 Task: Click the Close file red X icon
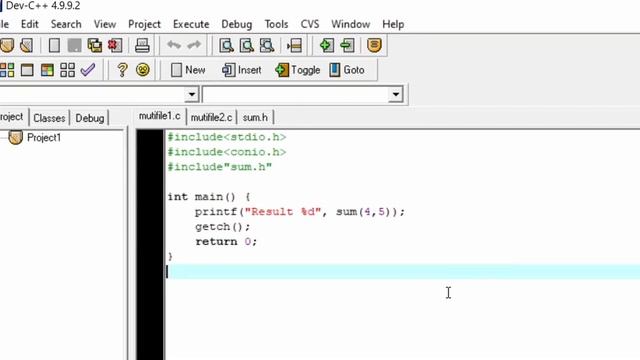click(115, 45)
